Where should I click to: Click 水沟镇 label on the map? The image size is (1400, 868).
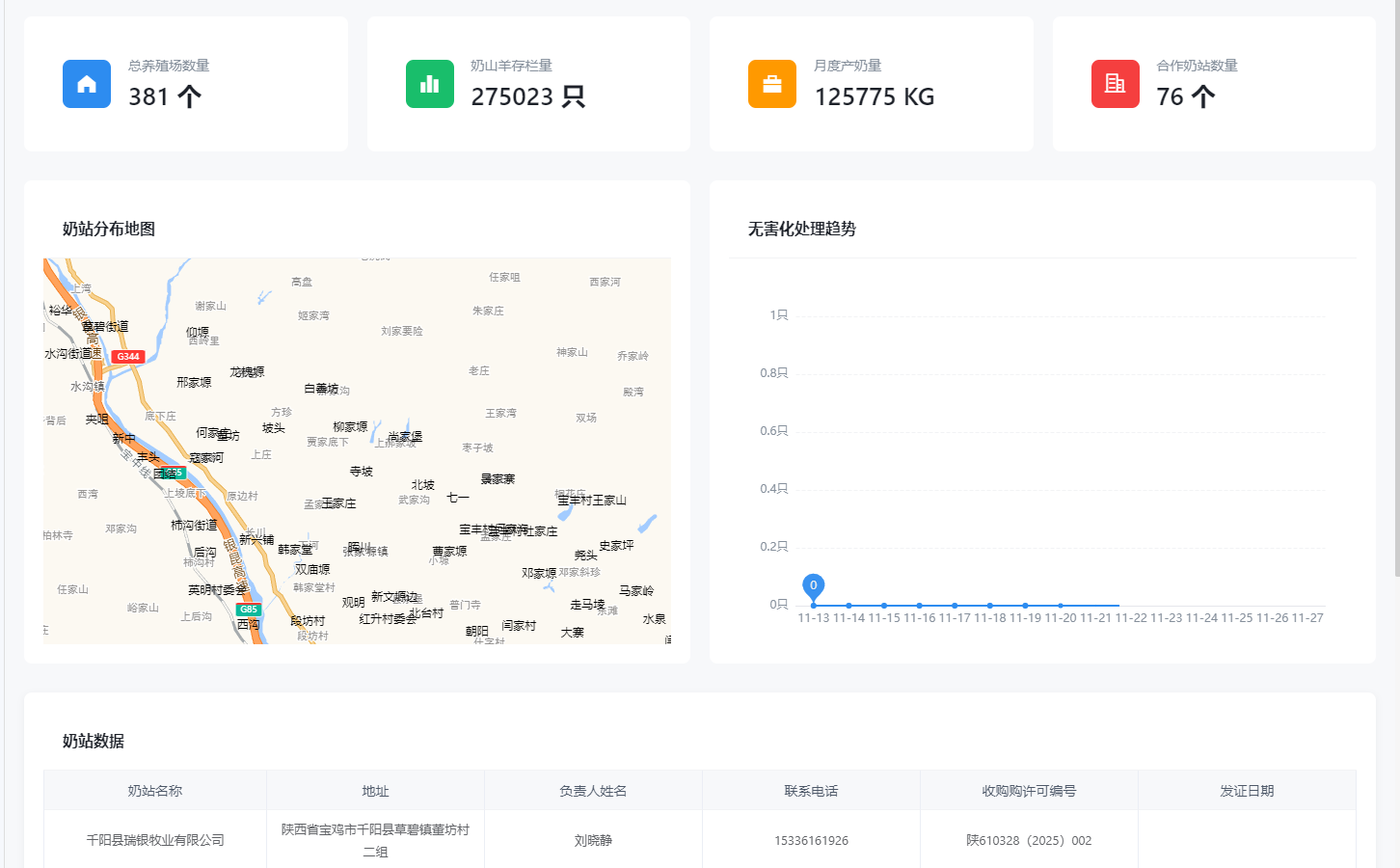coord(88,387)
